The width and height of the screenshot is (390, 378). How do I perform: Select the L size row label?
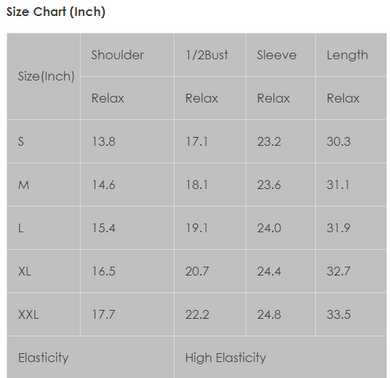click(21, 228)
